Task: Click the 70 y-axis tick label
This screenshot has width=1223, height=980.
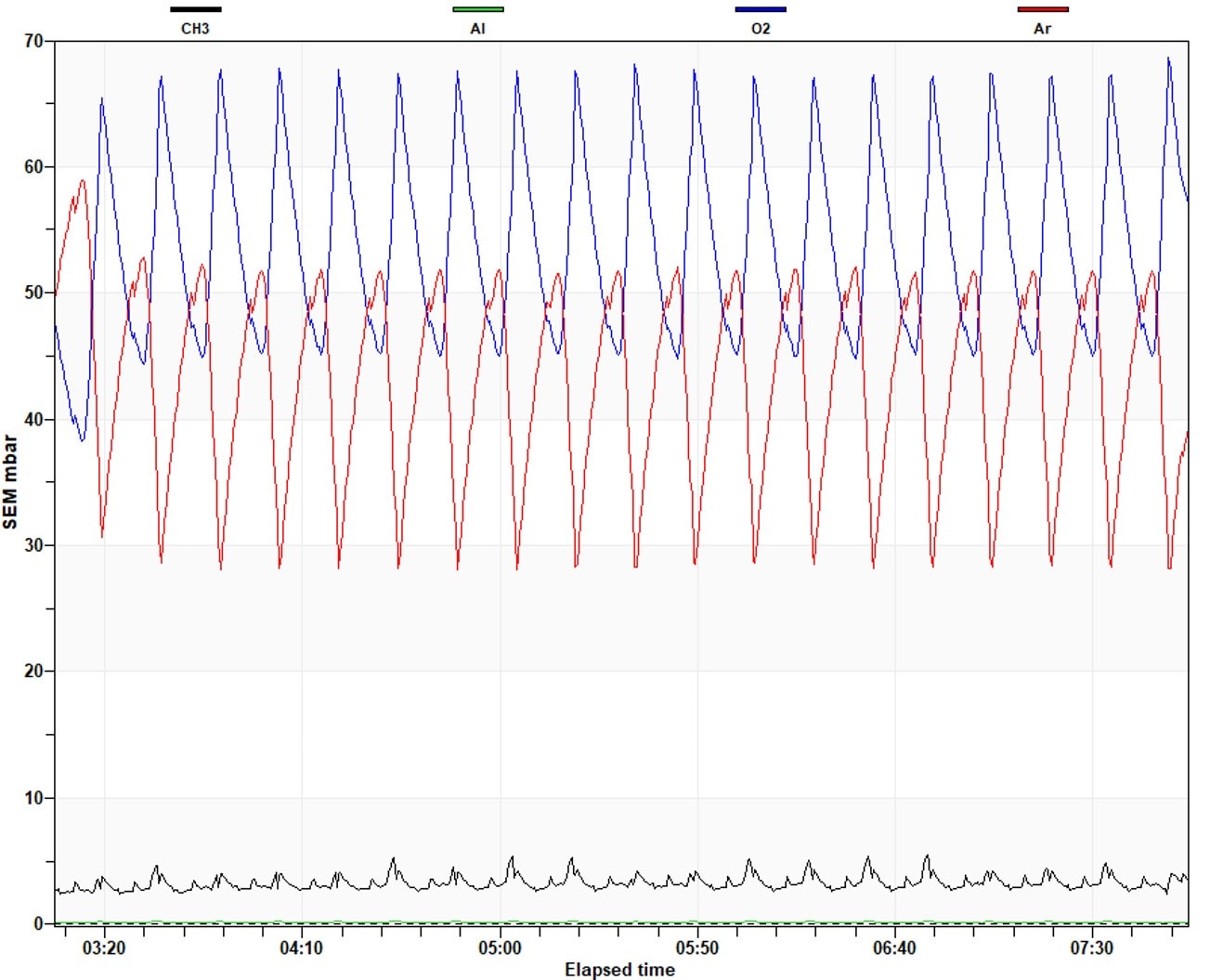Action: click(x=33, y=41)
